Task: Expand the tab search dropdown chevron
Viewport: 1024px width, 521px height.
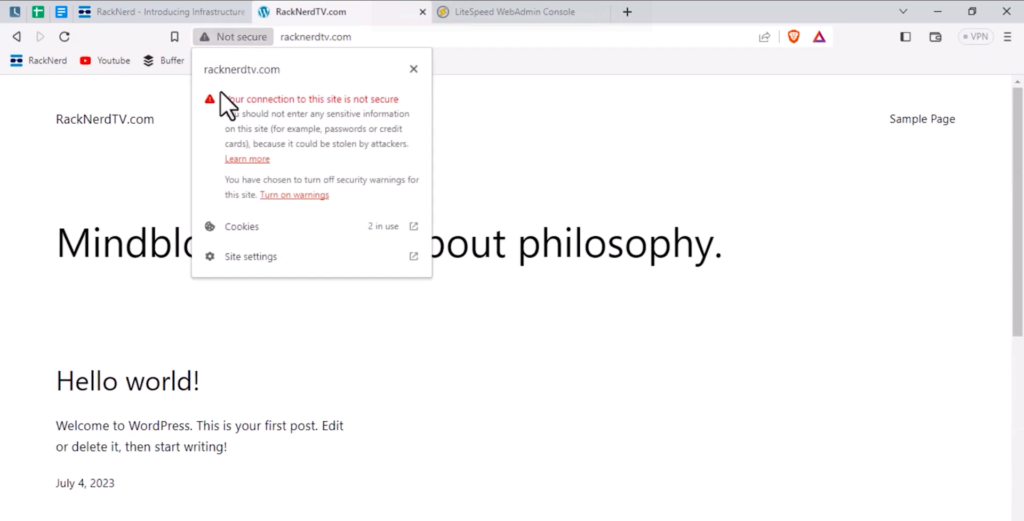Action: [903, 12]
